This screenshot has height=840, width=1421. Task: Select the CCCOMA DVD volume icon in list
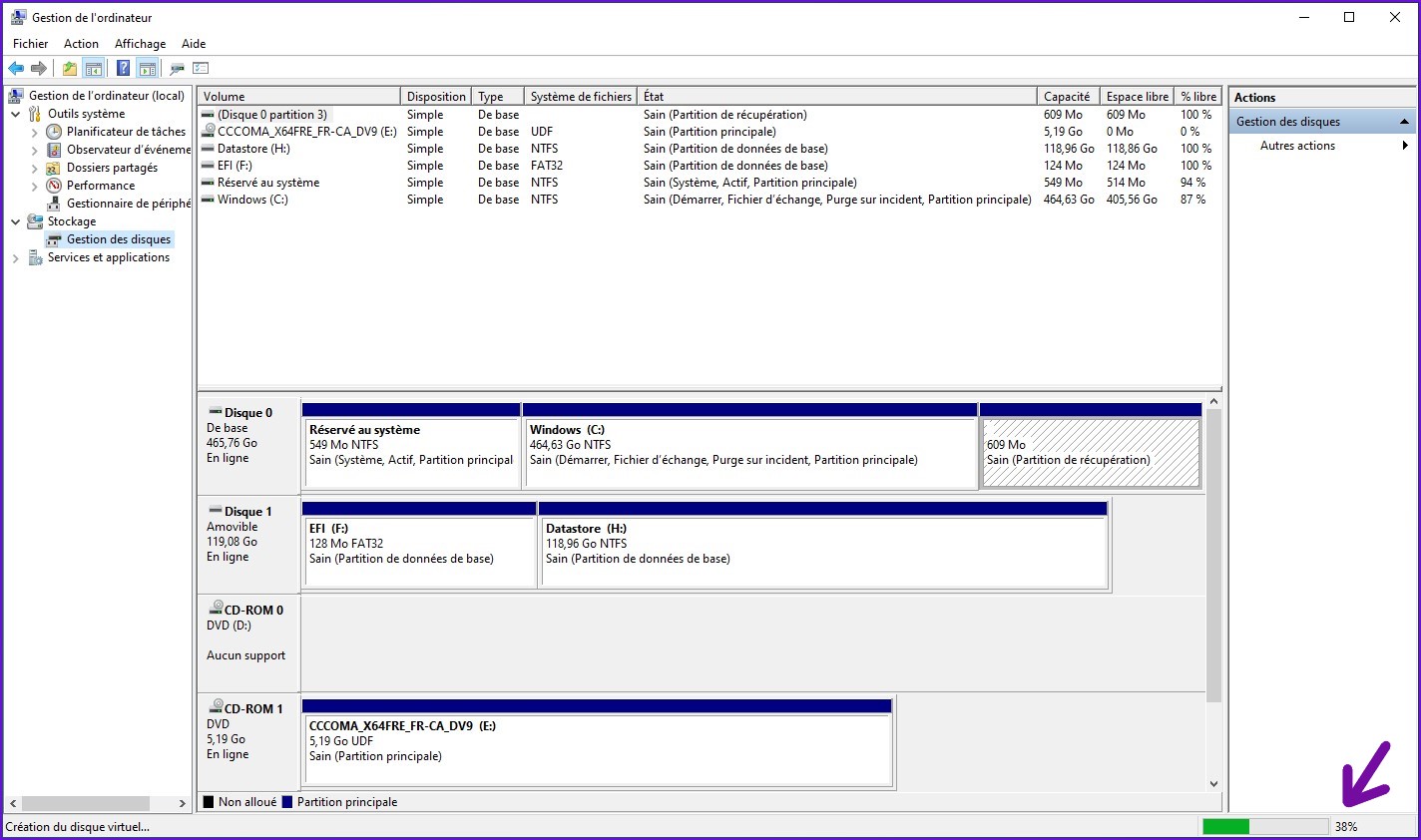pyautogui.click(x=208, y=132)
